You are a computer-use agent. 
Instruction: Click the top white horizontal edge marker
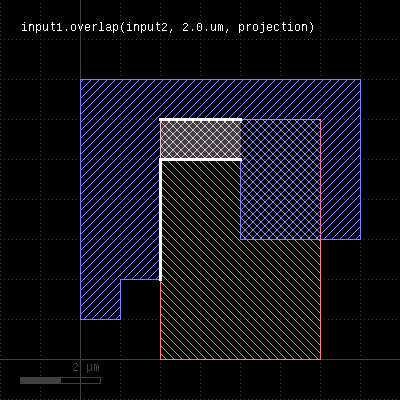(x=200, y=119)
